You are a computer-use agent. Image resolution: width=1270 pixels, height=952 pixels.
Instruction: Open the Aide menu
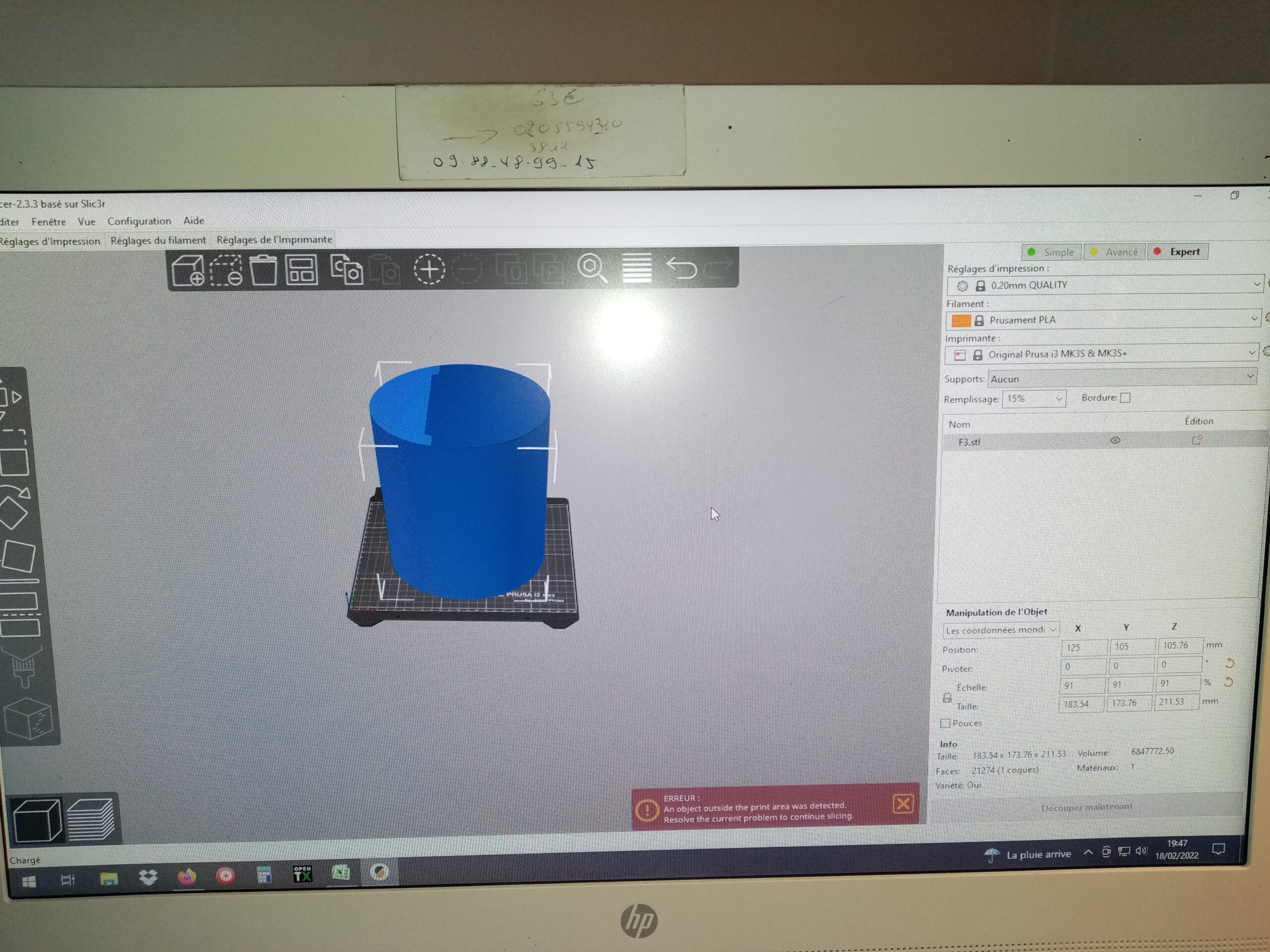coord(193,220)
